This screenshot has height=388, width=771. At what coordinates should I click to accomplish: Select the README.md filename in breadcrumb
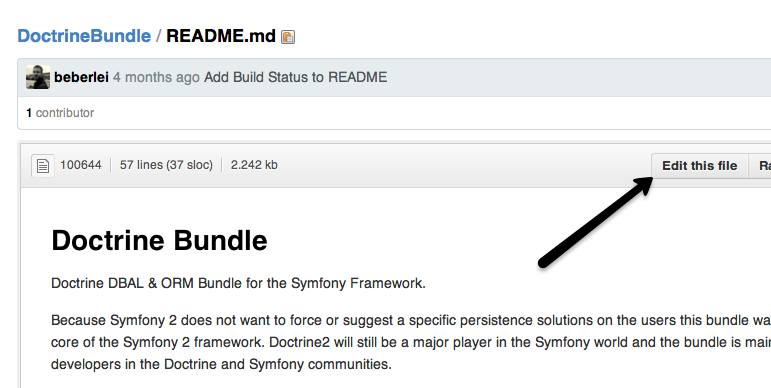[x=221, y=36]
